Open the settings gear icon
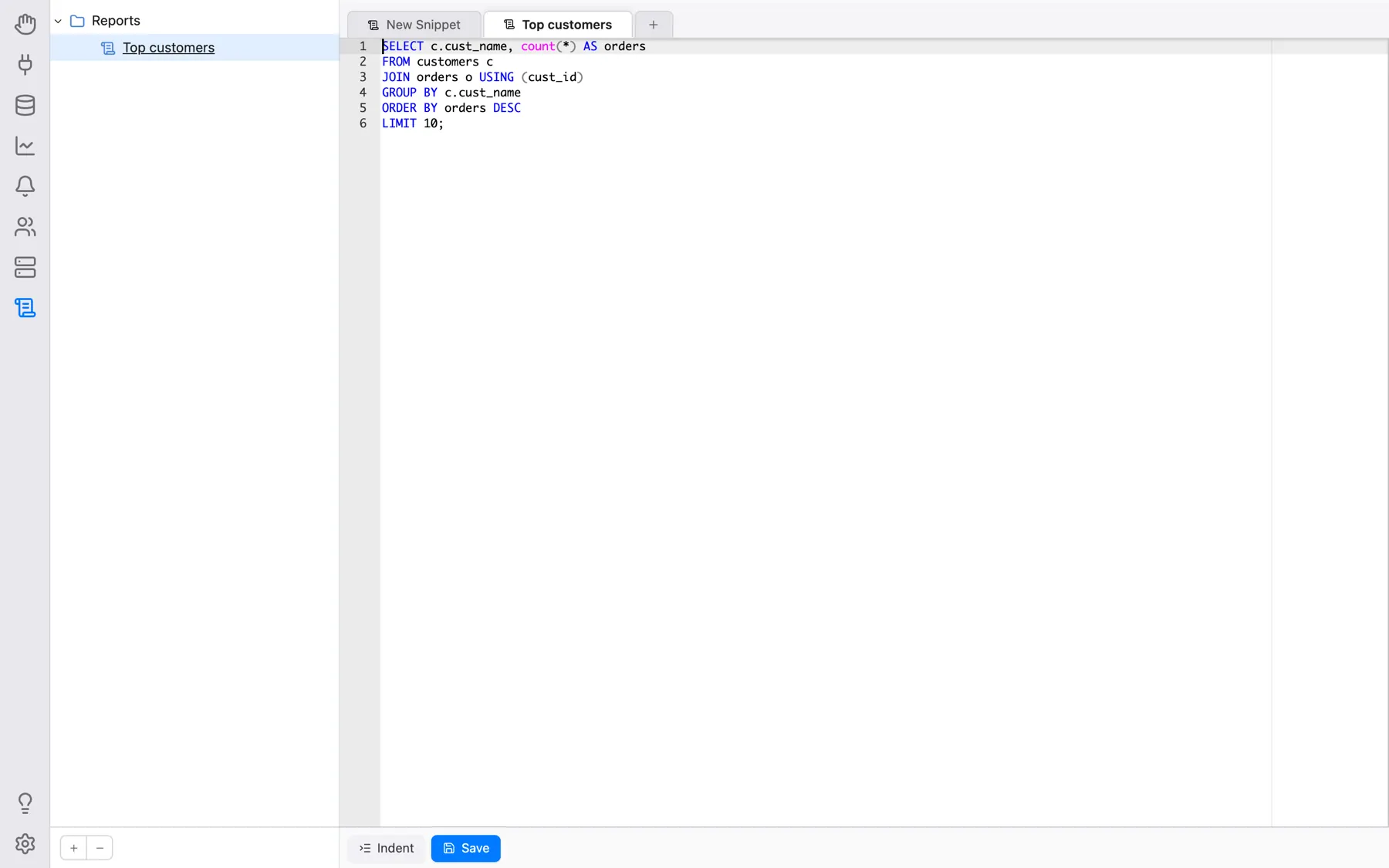Viewport: 1389px width, 868px height. tap(25, 844)
